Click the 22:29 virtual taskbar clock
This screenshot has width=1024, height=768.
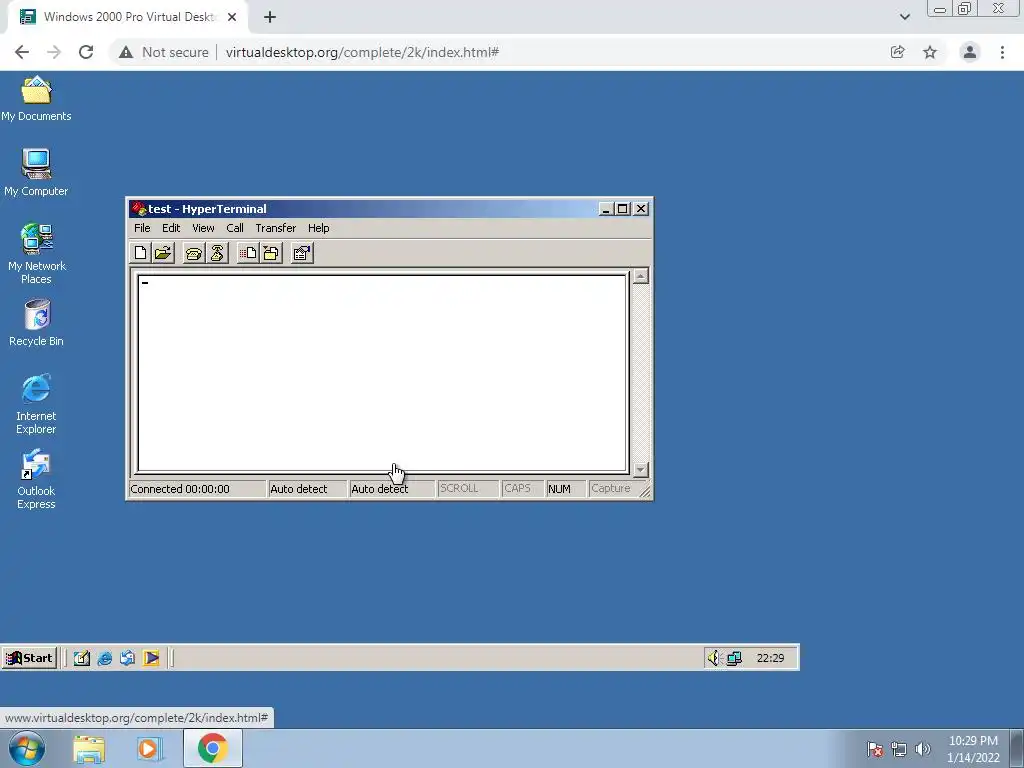771,658
